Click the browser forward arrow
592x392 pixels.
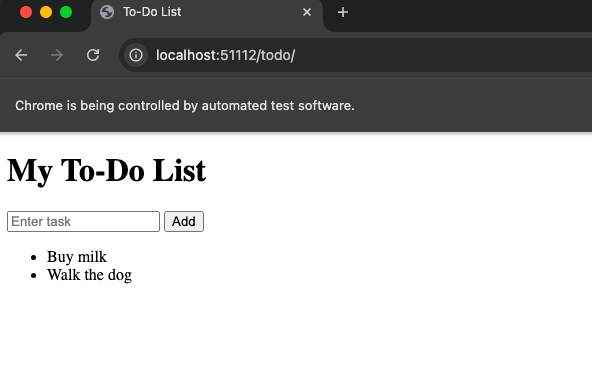coord(57,55)
